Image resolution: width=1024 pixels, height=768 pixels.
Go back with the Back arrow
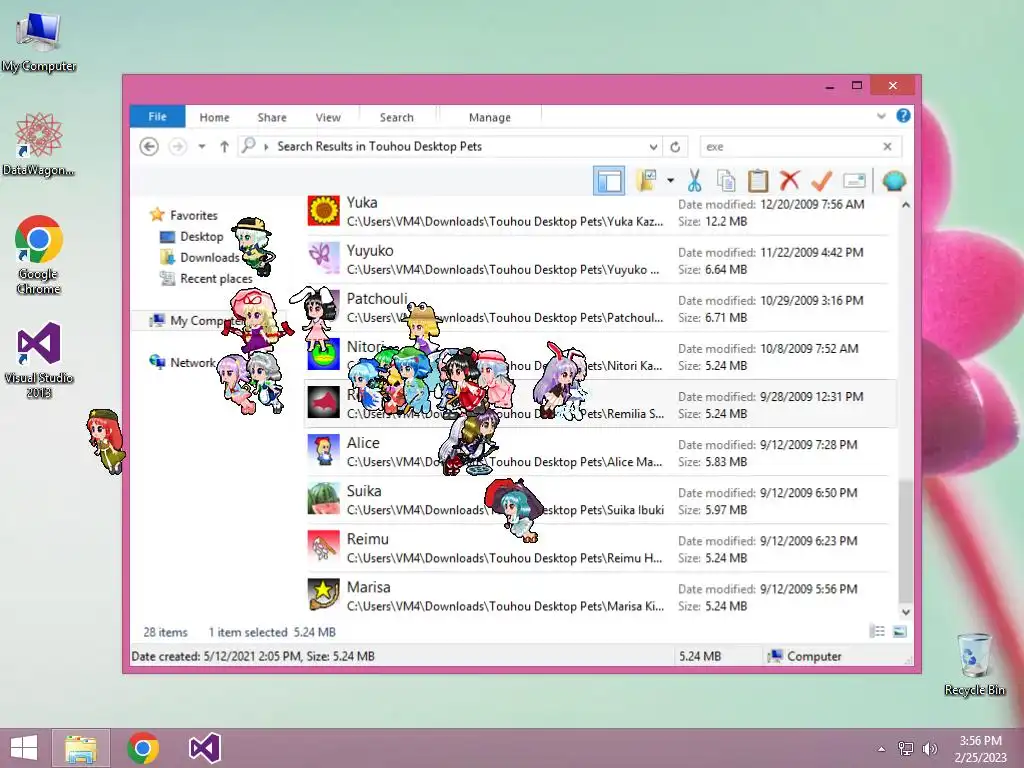pos(149,146)
